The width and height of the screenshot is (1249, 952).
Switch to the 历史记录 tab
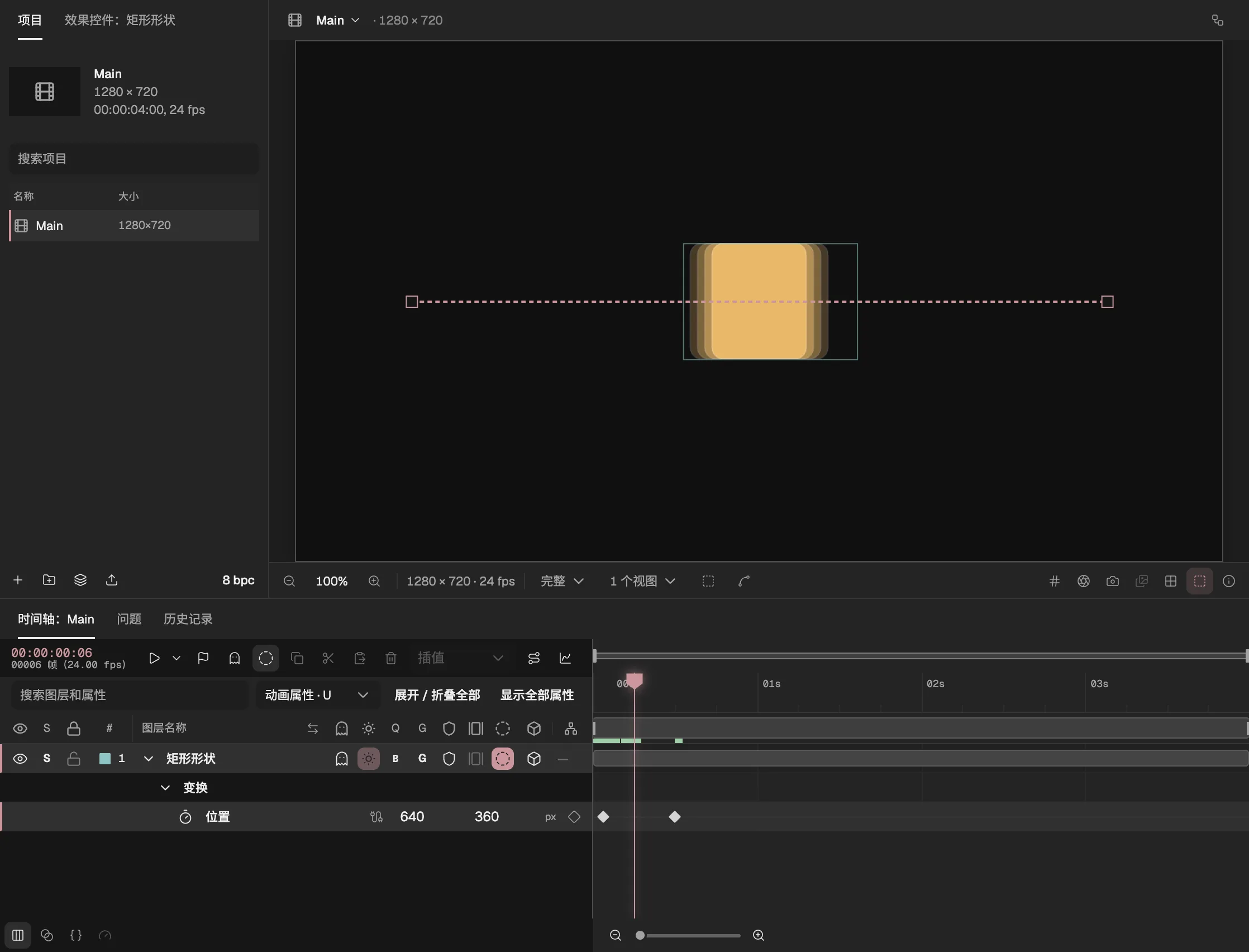click(188, 619)
